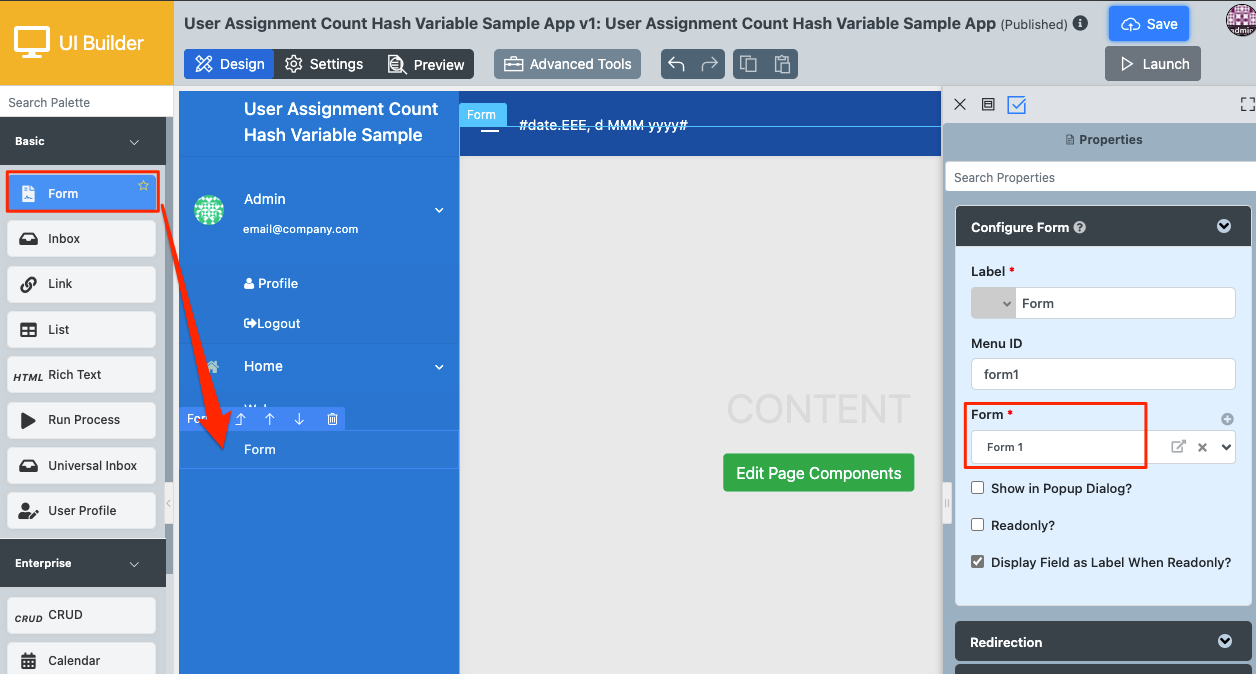Select the Universal Inbox palette element
The width and height of the screenshot is (1256, 674).
click(x=81, y=465)
